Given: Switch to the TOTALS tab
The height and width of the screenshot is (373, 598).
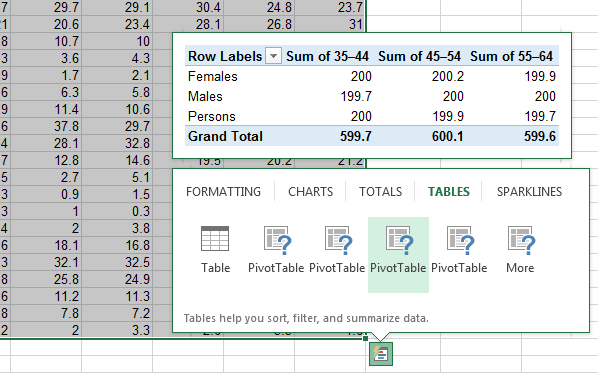Looking at the screenshot, I should click(380, 191).
